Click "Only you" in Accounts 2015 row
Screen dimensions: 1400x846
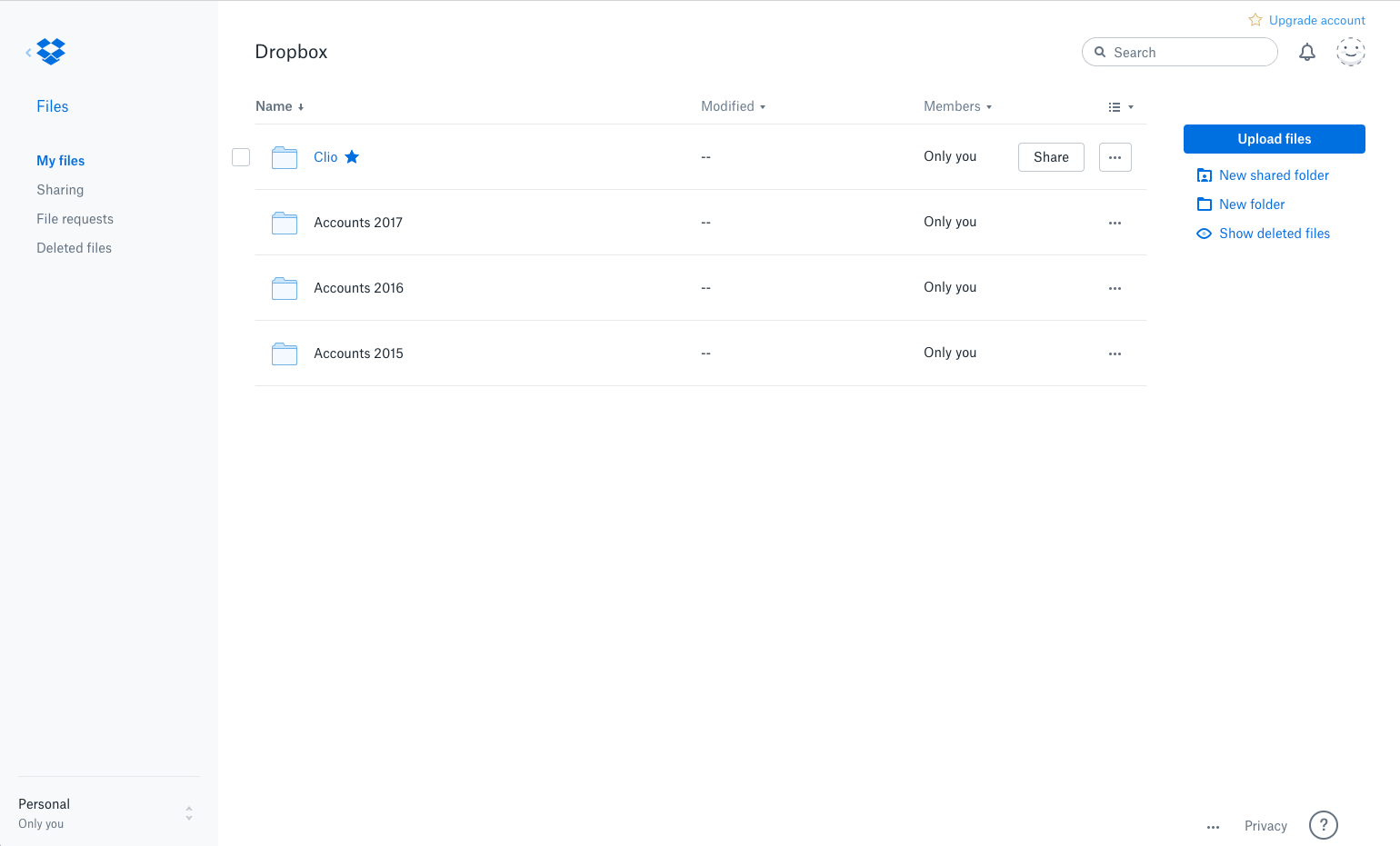(950, 353)
